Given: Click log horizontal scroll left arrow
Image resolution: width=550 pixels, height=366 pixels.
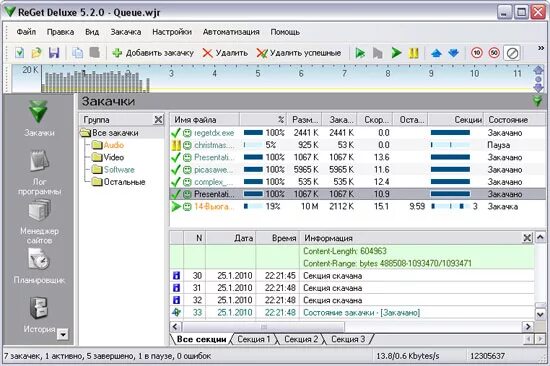Looking at the screenshot, I should click(x=175, y=327).
